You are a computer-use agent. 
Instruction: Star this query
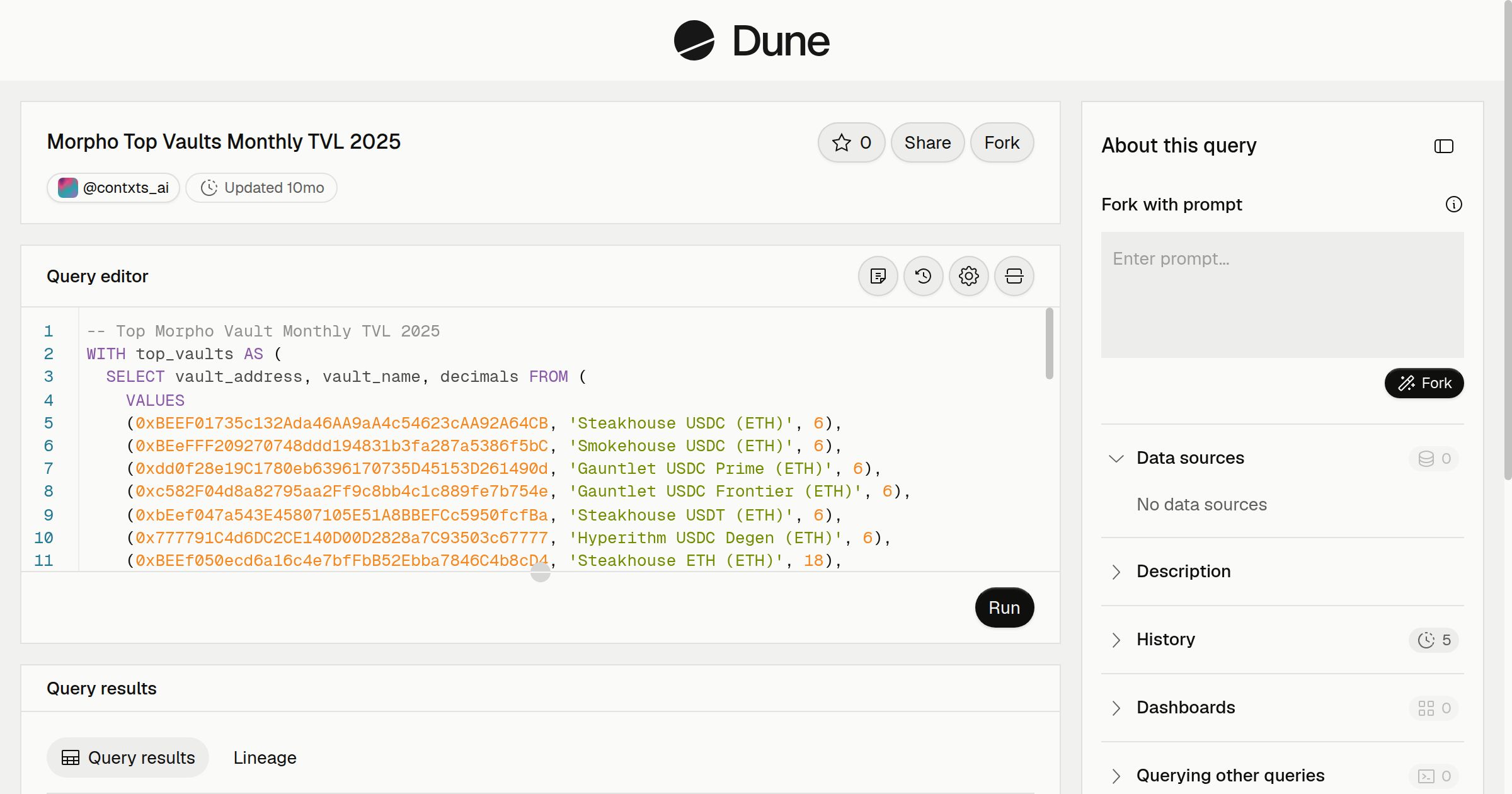851,142
